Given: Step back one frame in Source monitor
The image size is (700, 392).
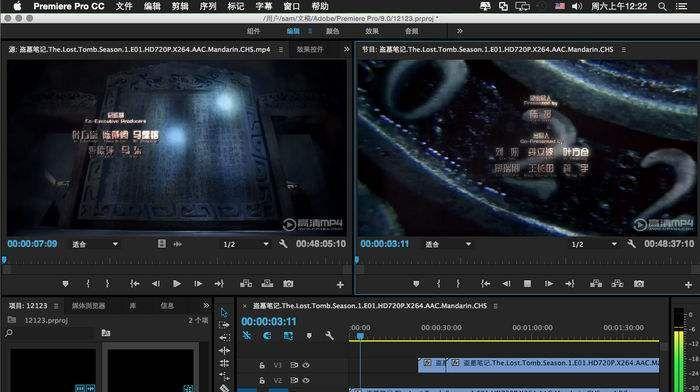Looking at the screenshot, I should coord(155,284).
